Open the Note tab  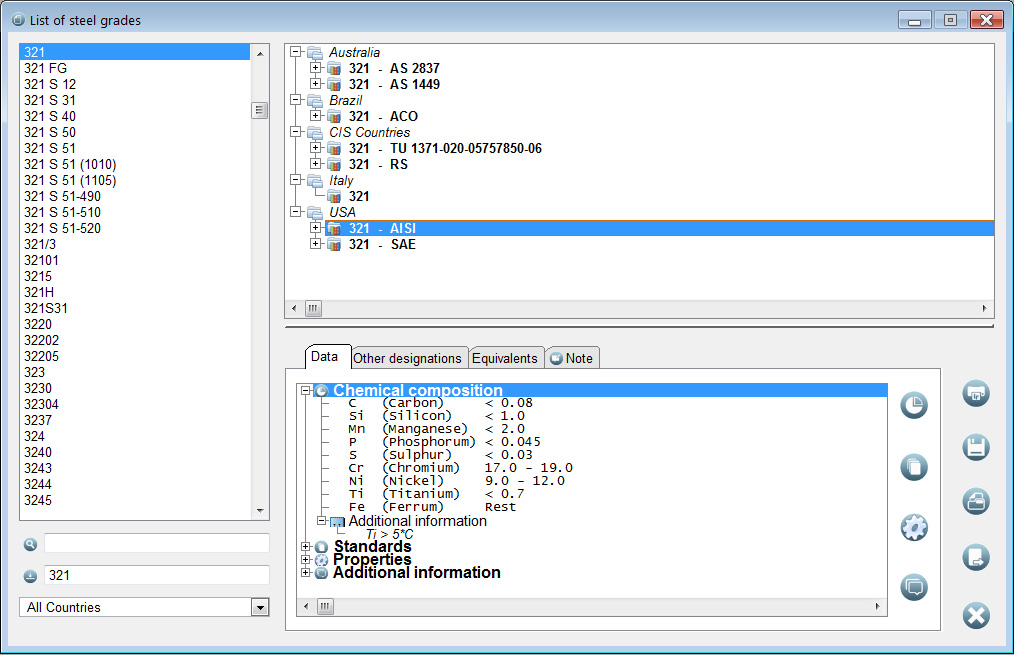[572, 358]
